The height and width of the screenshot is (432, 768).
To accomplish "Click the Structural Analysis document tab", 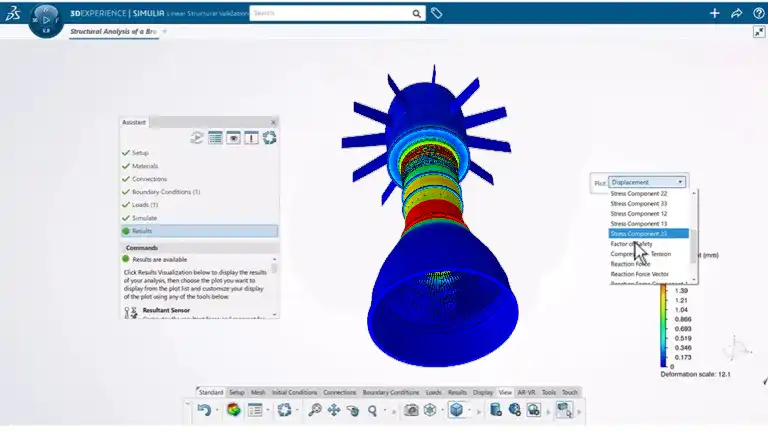I will tap(113, 31).
